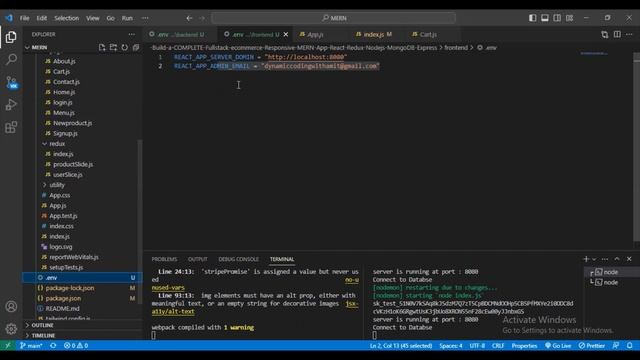The width and height of the screenshot is (640, 360).
Task: Select Properties language mode
Action: (524, 346)
